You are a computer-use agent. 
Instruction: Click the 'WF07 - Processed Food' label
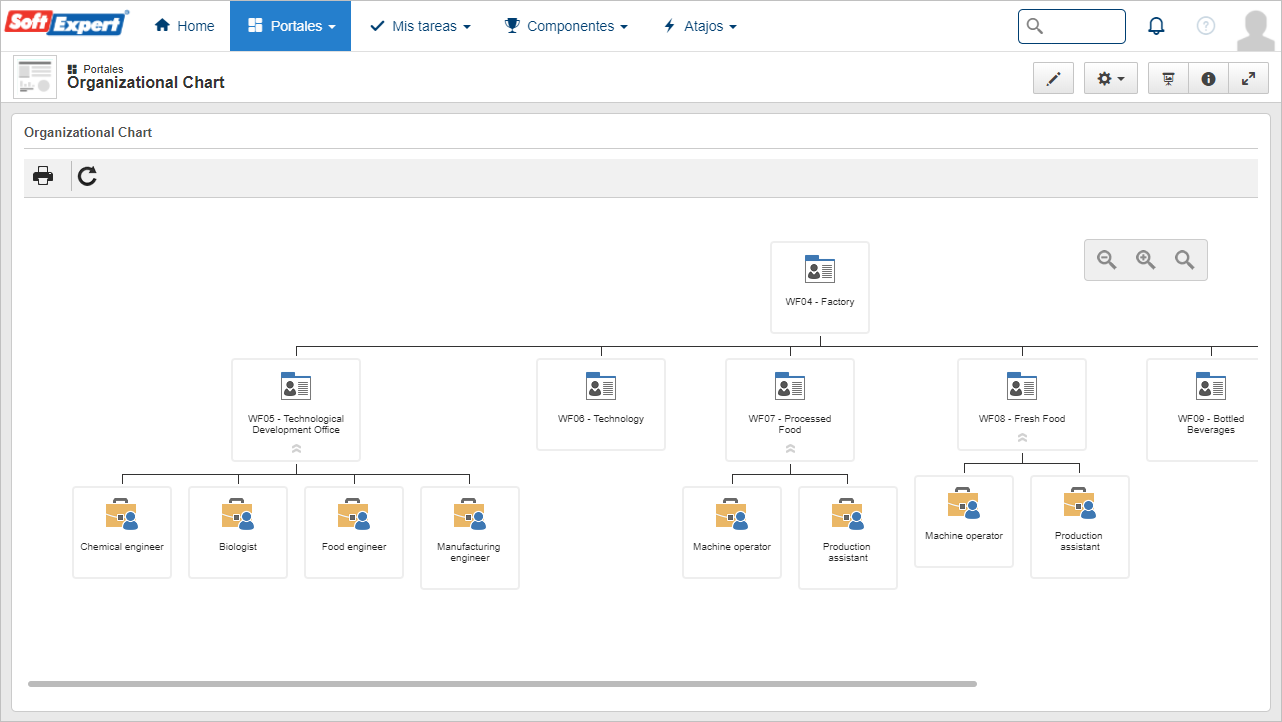coord(790,424)
